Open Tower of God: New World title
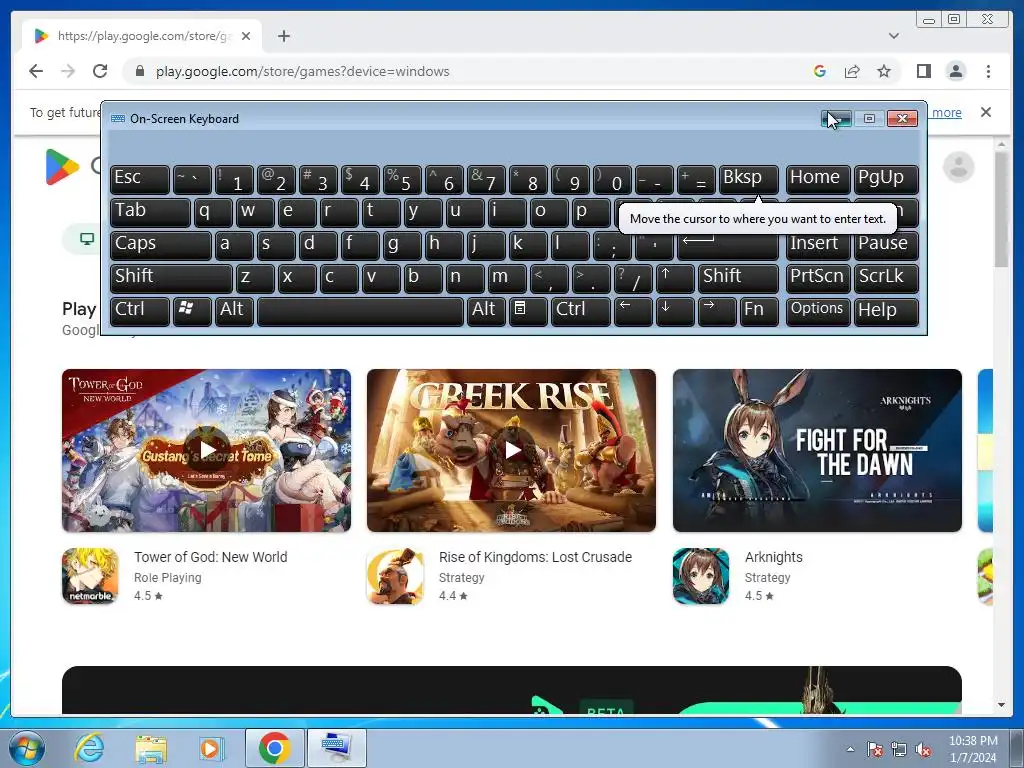Screen dimensions: 1024x768 pyautogui.click(x=210, y=557)
